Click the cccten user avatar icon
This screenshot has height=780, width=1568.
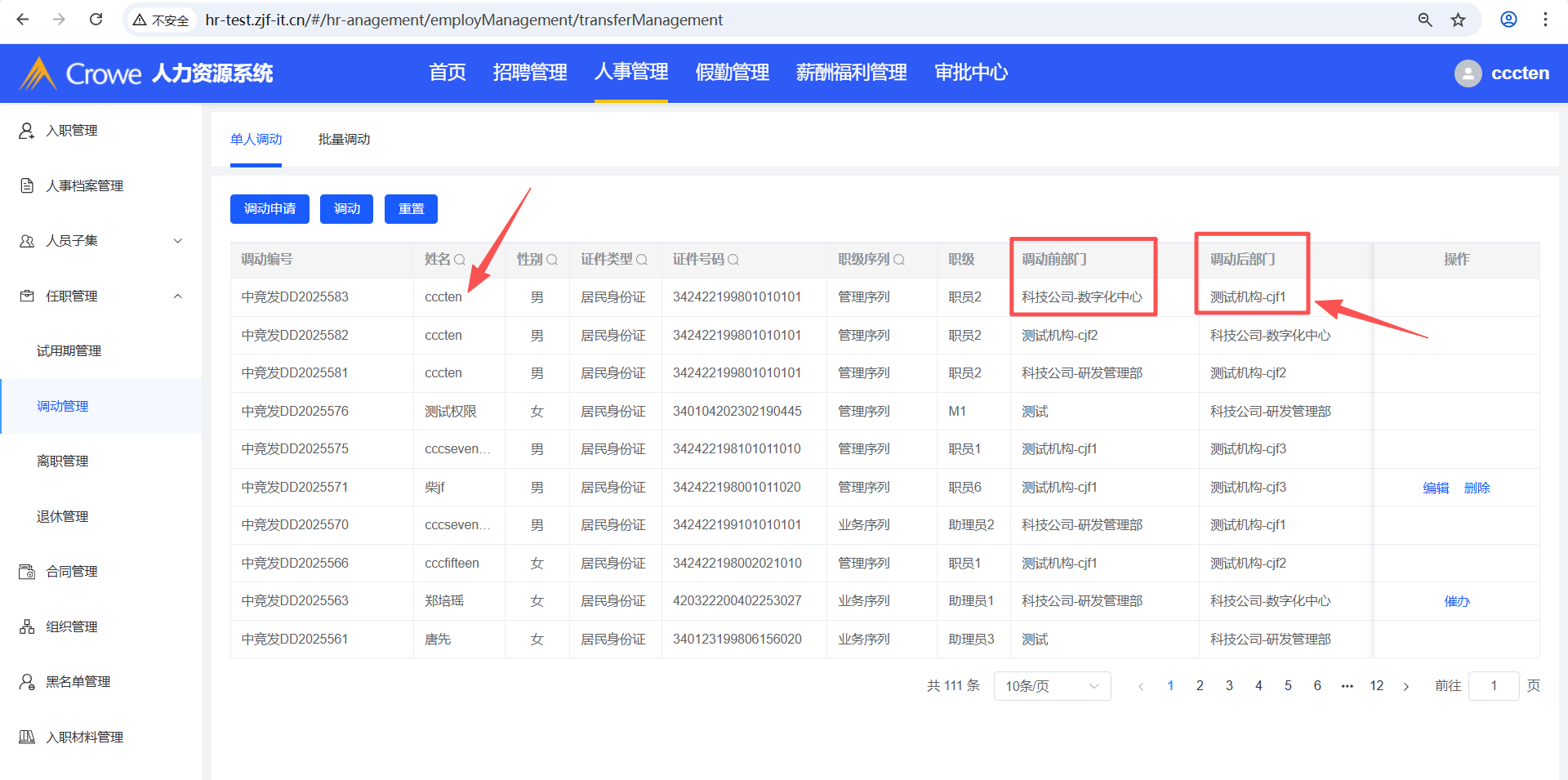(x=1468, y=74)
